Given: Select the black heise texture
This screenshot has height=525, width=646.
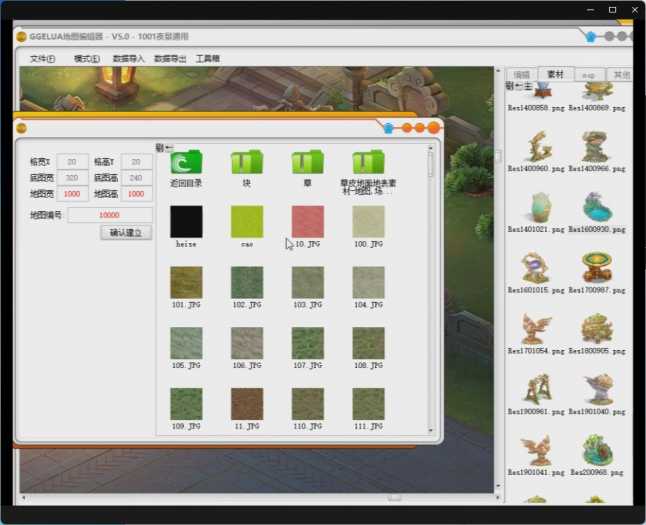Looking at the screenshot, I should [x=186, y=222].
